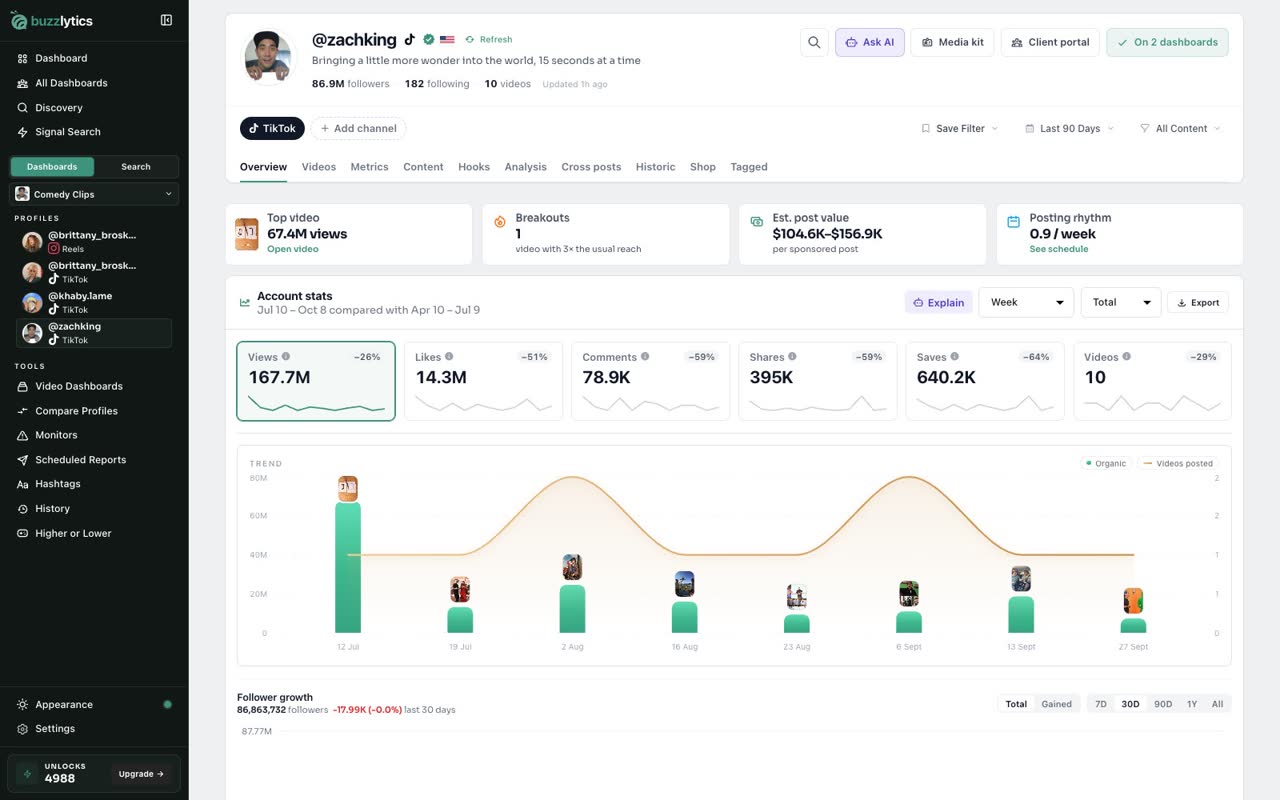Click the Upgrade button
This screenshot has width=1280, height=800.
point(141,773)
